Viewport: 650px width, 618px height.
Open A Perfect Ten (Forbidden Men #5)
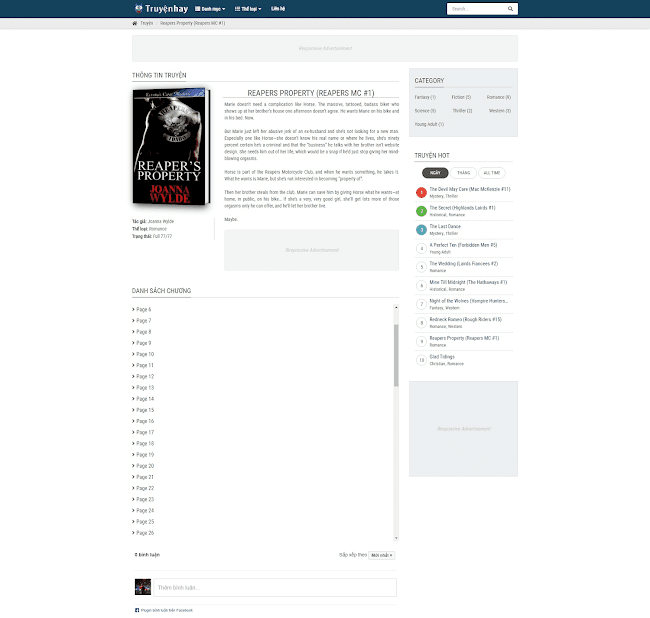463,245
